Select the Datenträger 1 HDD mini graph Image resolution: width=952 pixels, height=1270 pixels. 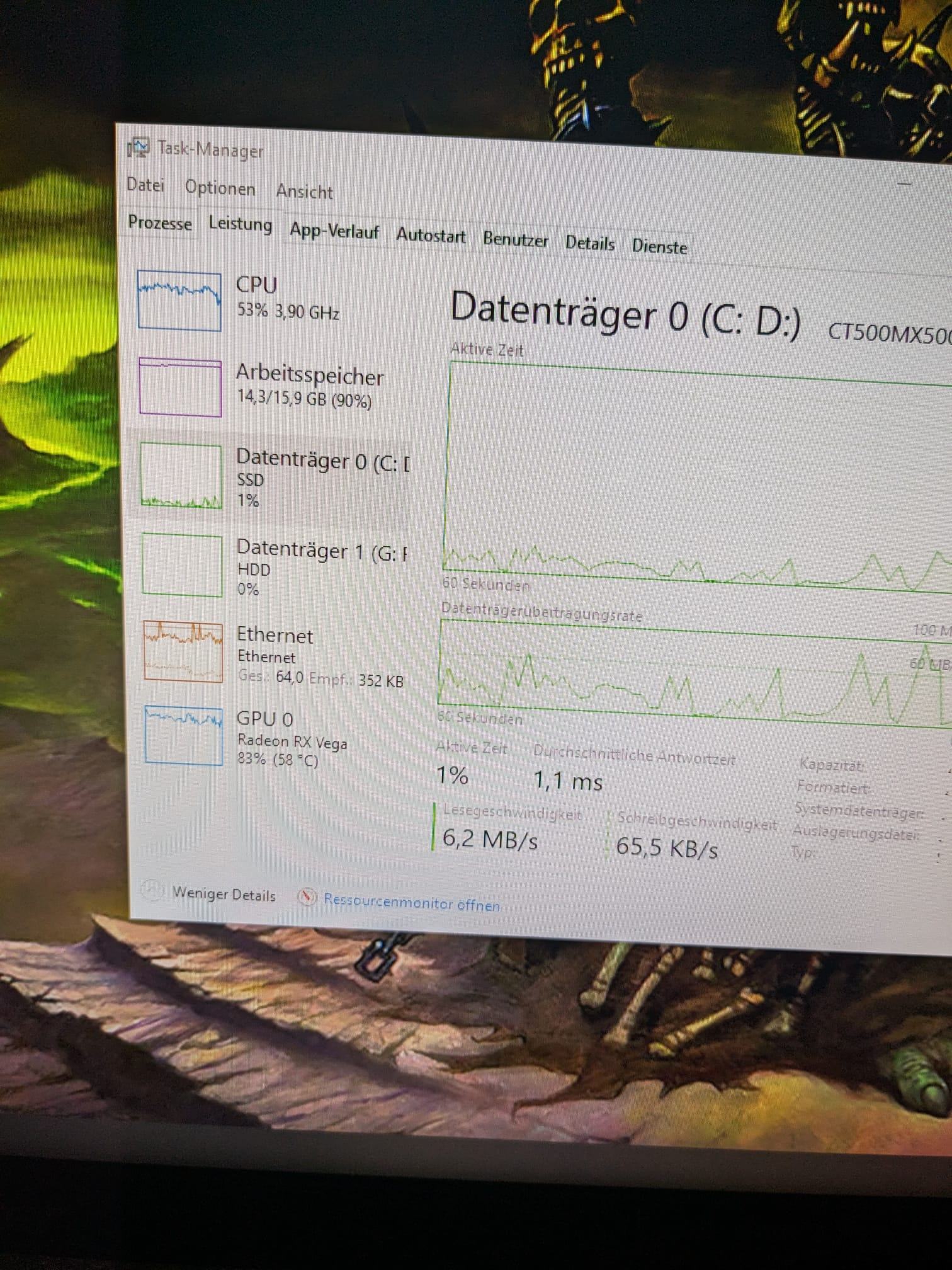182,564
